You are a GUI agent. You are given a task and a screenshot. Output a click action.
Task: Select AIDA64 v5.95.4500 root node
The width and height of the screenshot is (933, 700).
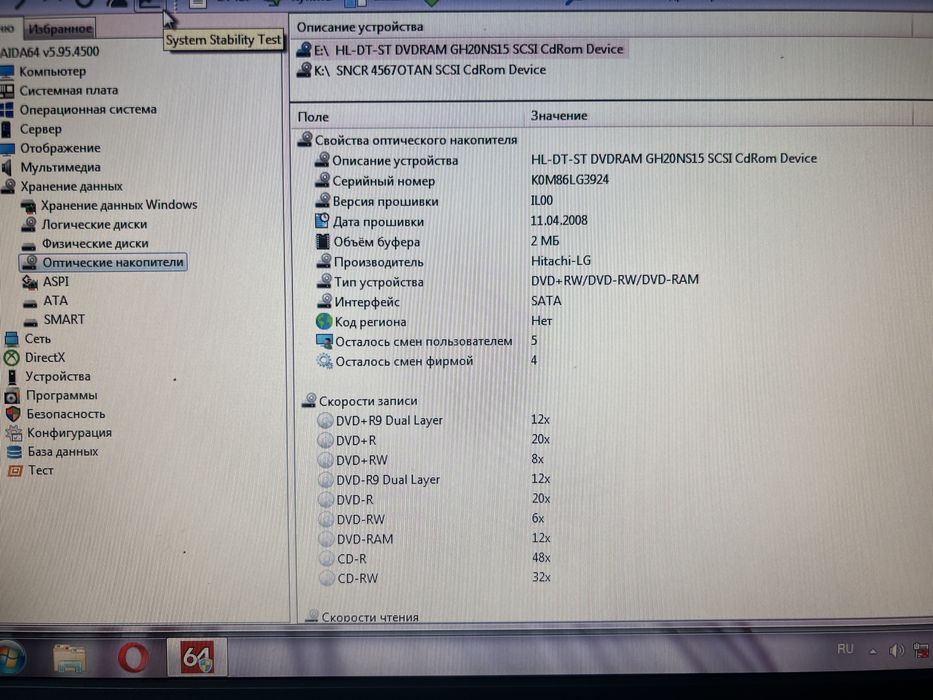pyautogui.click(x=50, y=52)
